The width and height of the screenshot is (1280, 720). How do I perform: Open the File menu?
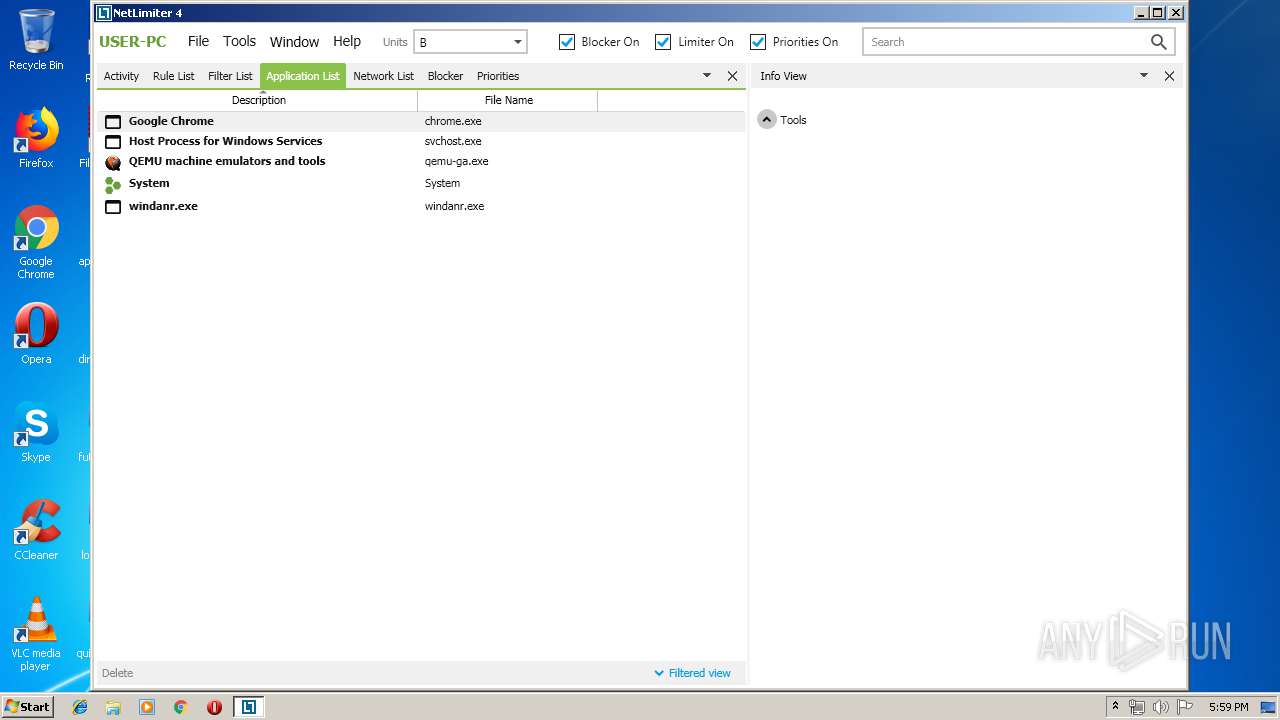198,41
